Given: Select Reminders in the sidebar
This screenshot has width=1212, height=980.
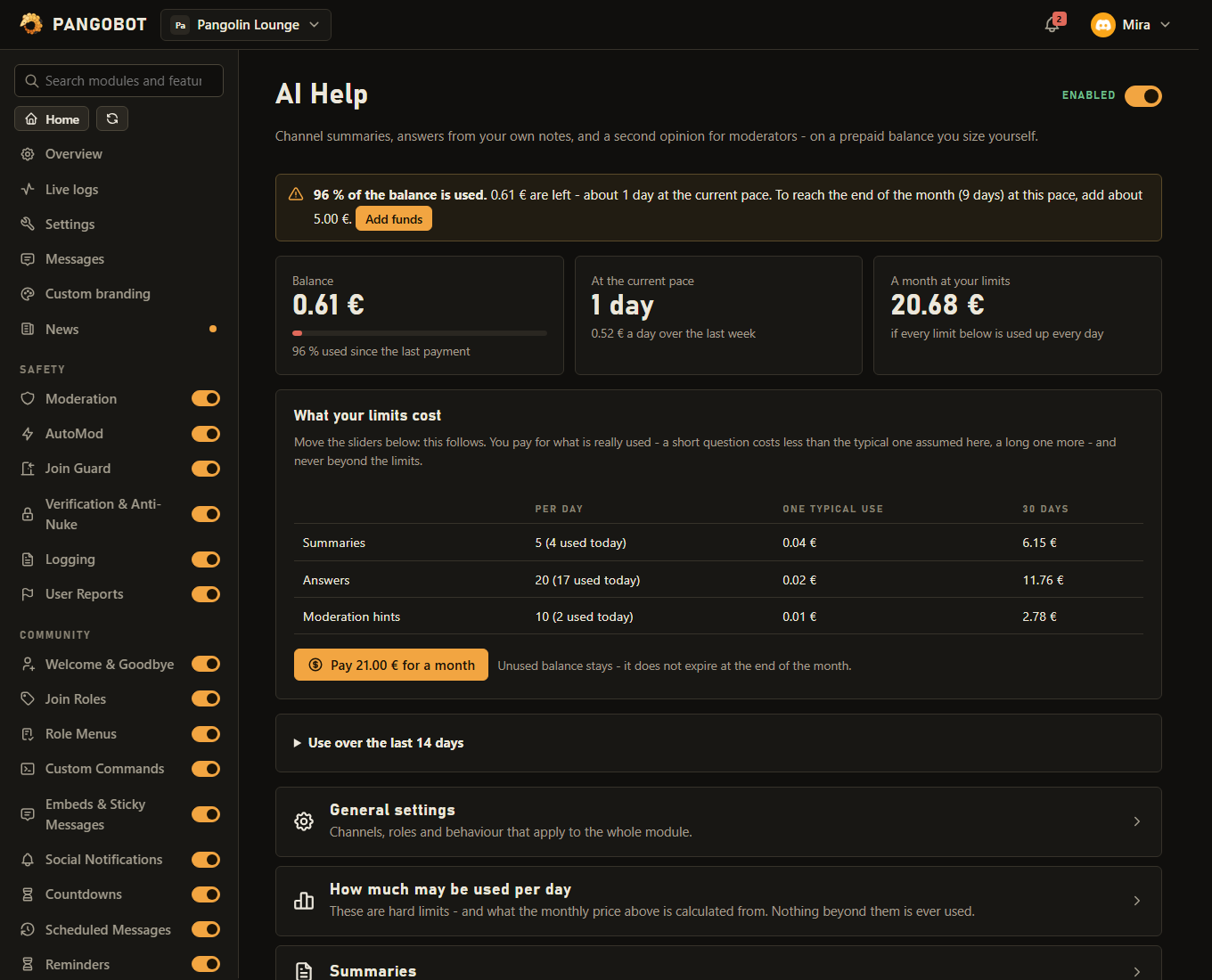Looking at the screenshot, I should [x=78, y=964].
